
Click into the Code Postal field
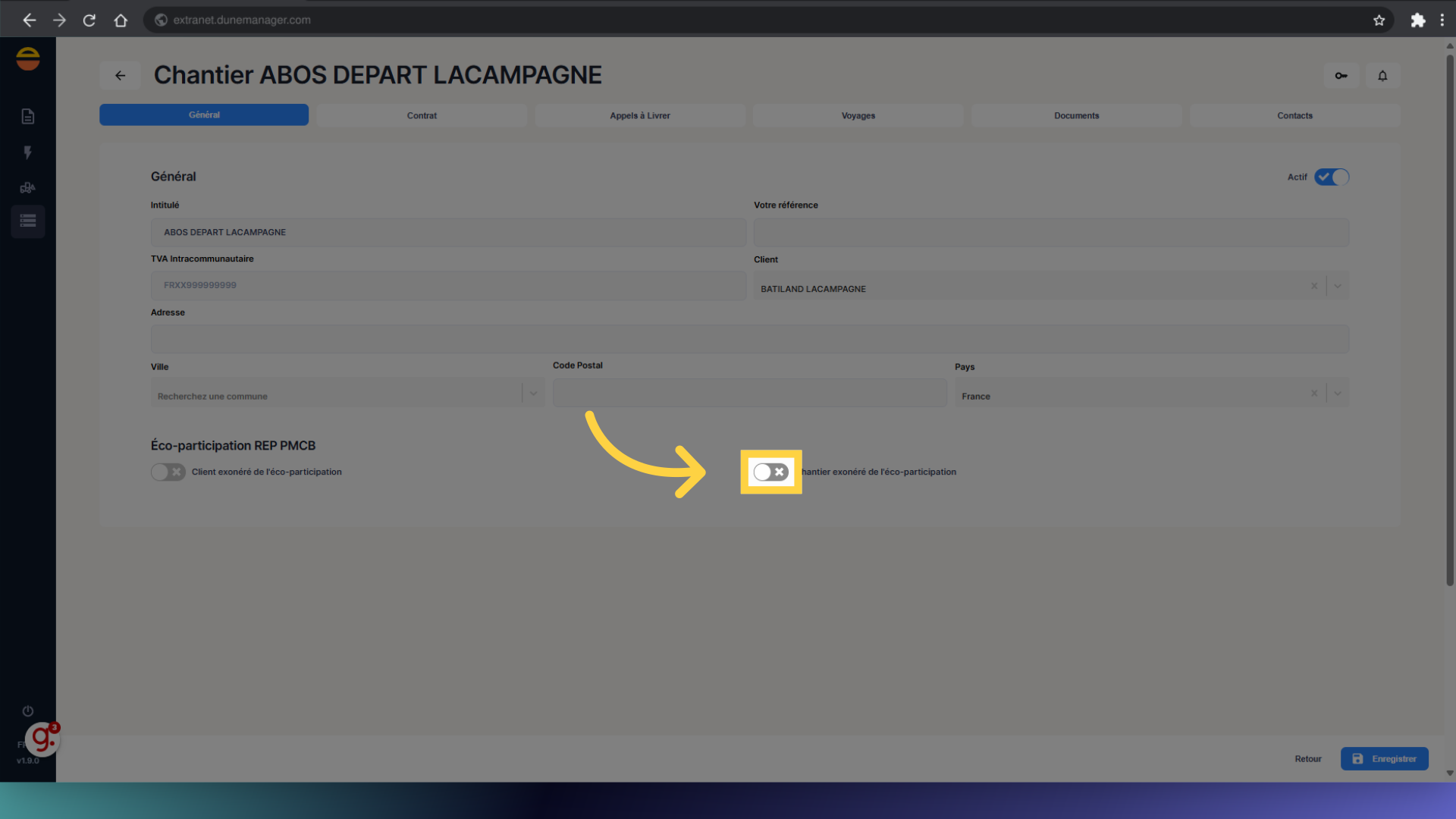749,394
